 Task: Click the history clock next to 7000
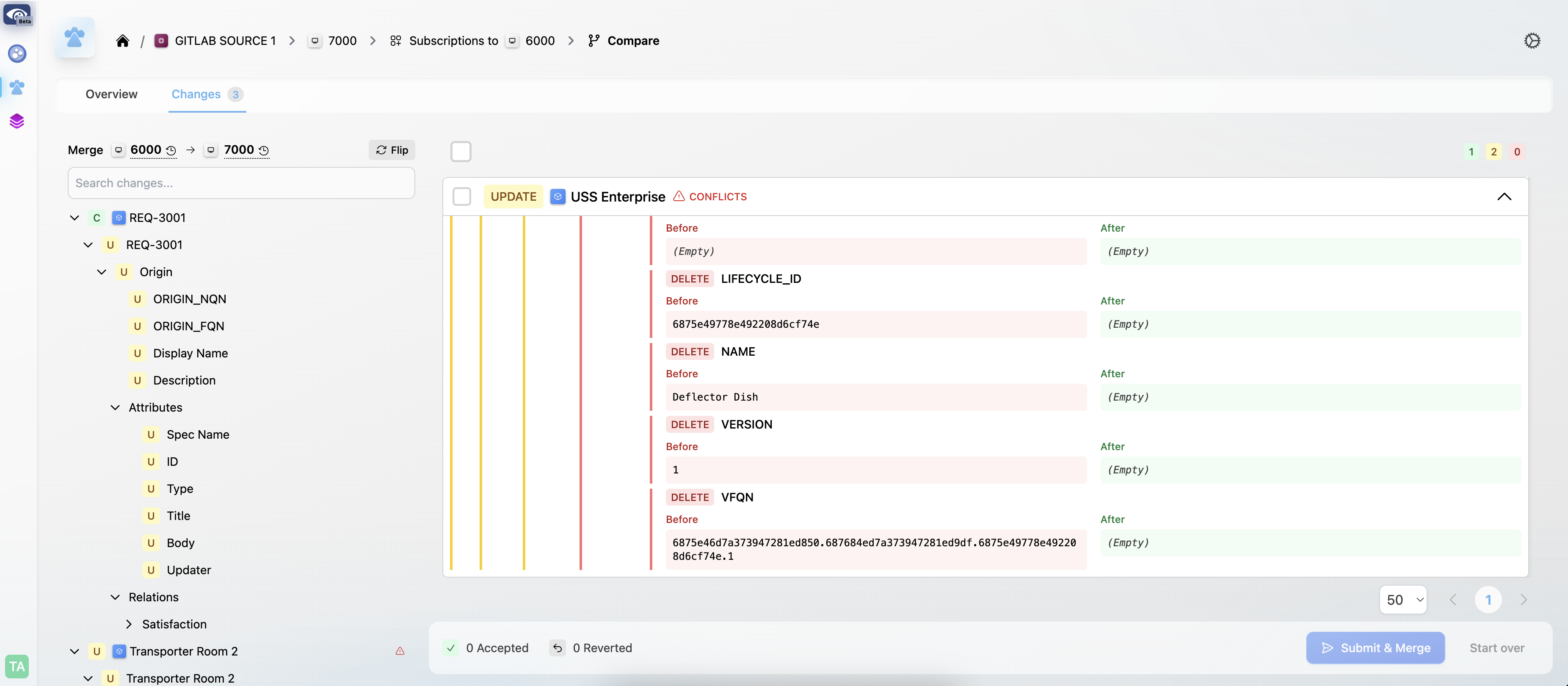coord(264,150)
